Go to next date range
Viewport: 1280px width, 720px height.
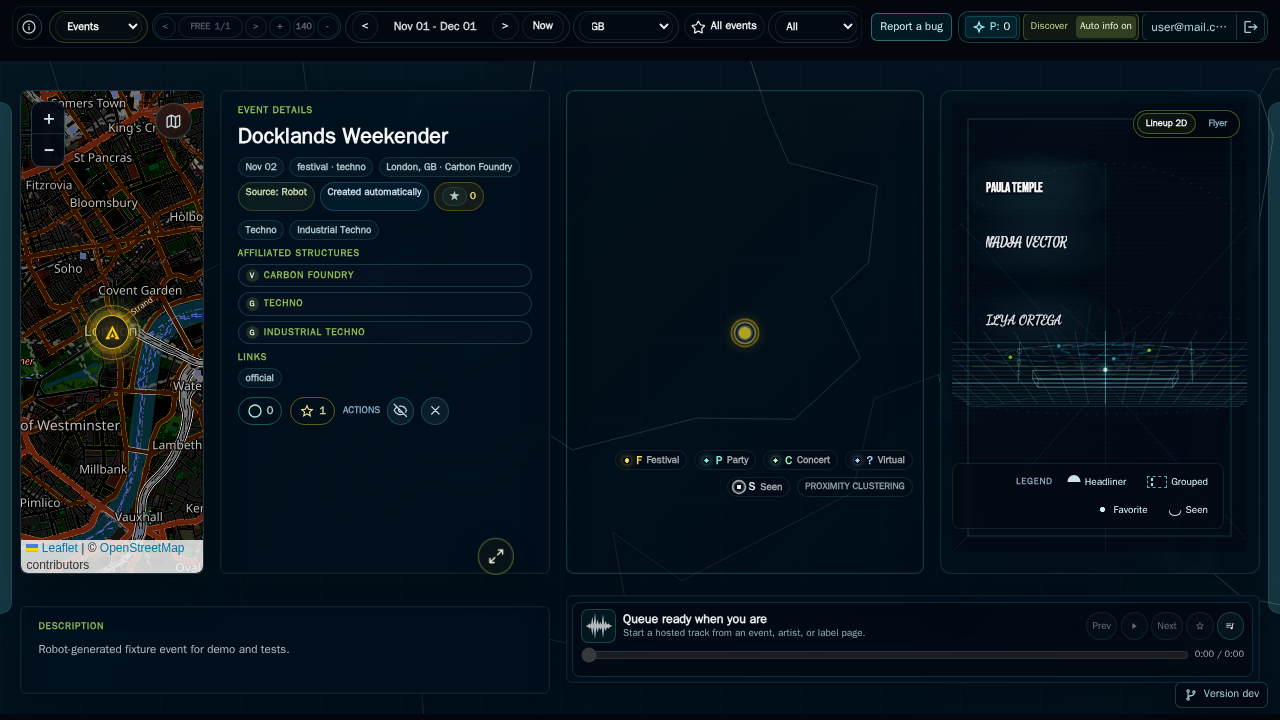505,26
